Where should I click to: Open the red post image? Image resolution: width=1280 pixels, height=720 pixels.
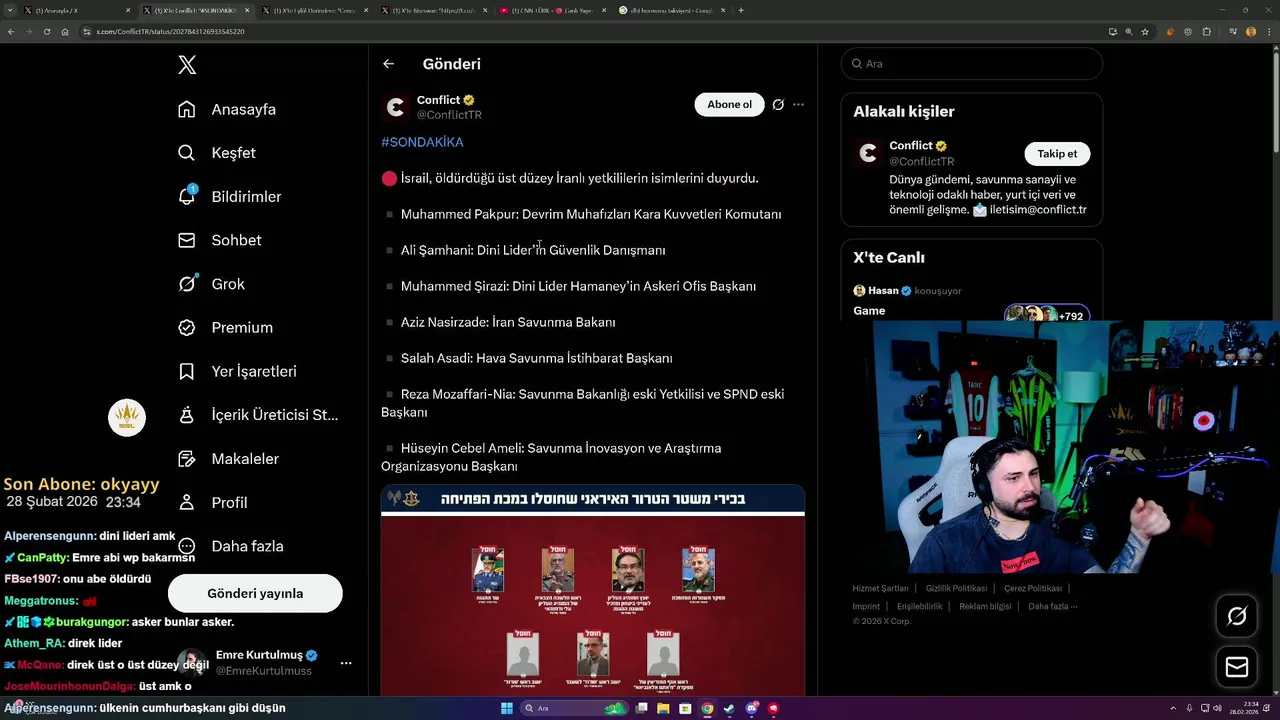coord(593,591)
